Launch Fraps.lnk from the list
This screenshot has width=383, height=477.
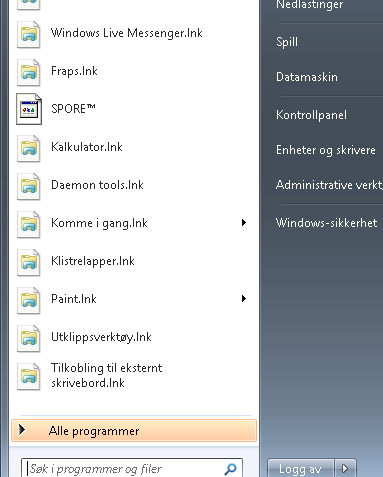(x=74, y=71)
